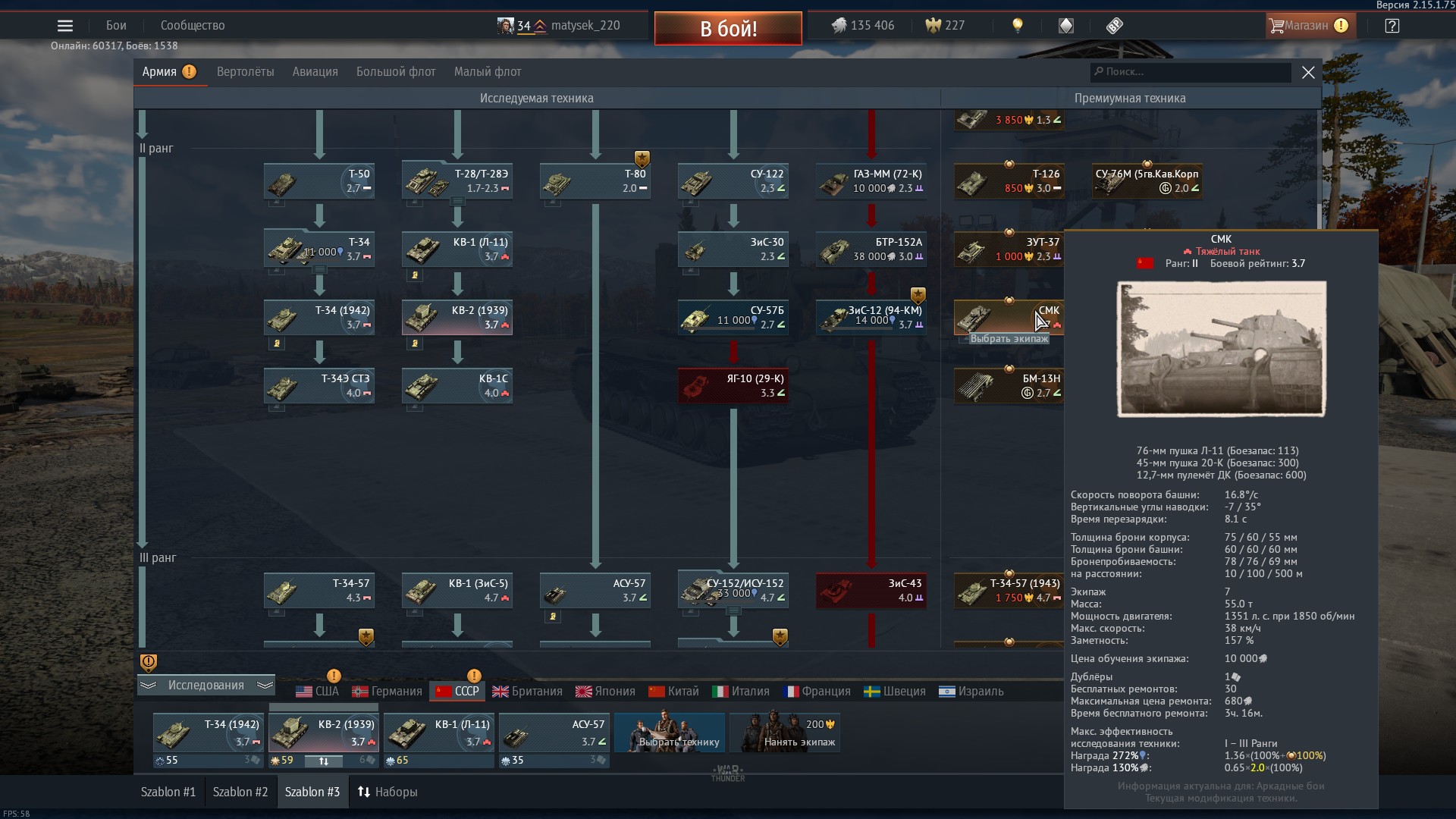The width and height of the screenshot is (1456, 819).
Task: Select the Германия nation tab
Action: [x=387, y=692]
